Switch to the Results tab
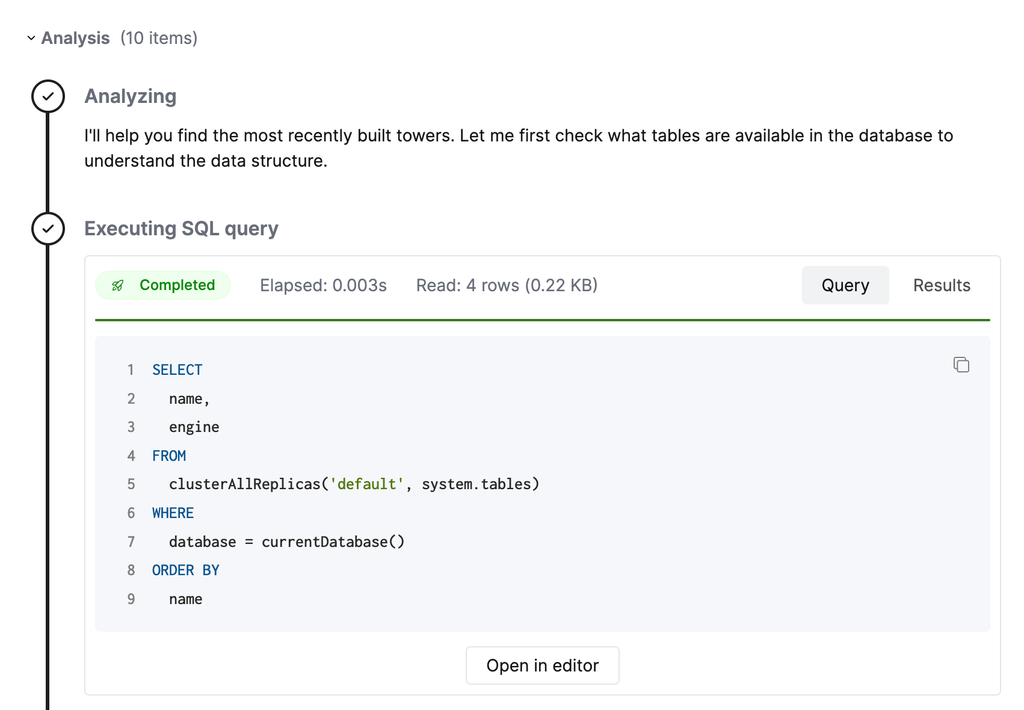Viewport: 1024px width, 710px height. point(941,286)
